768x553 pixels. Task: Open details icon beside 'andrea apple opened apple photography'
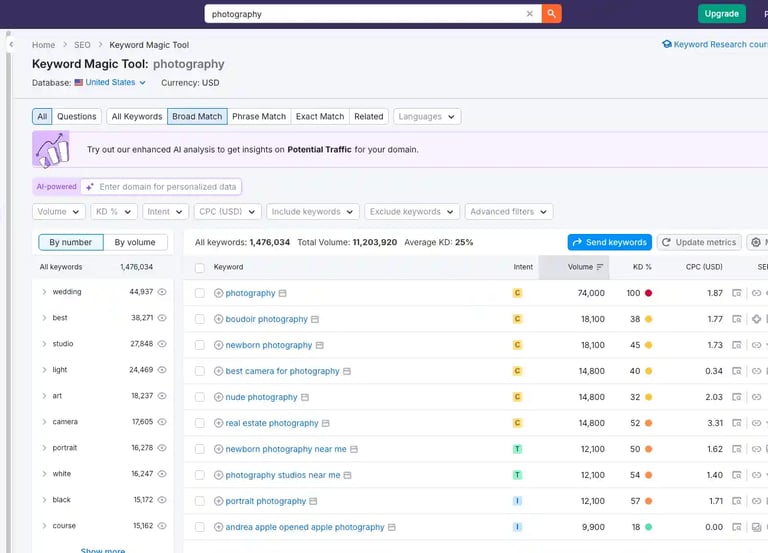coord(391,527)
